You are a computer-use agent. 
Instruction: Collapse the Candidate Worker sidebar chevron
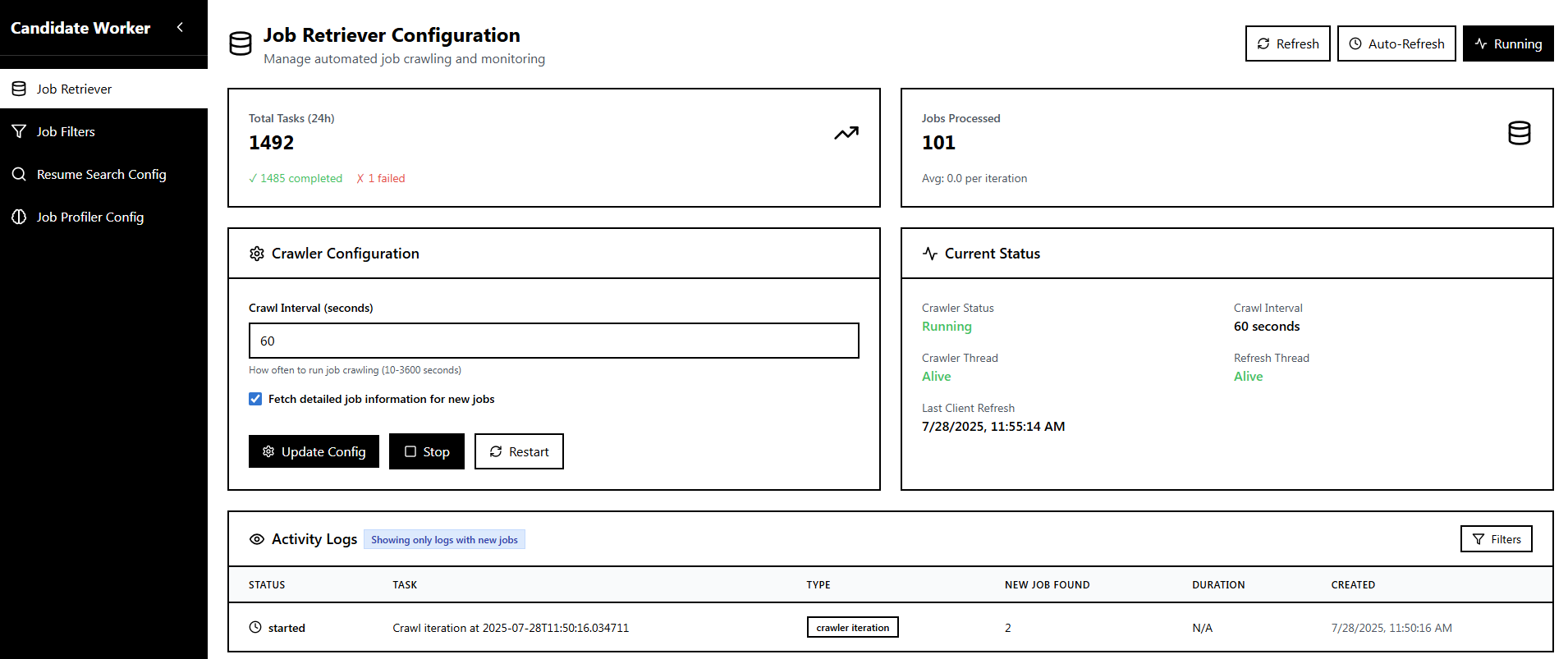click(x=180, y=27)
